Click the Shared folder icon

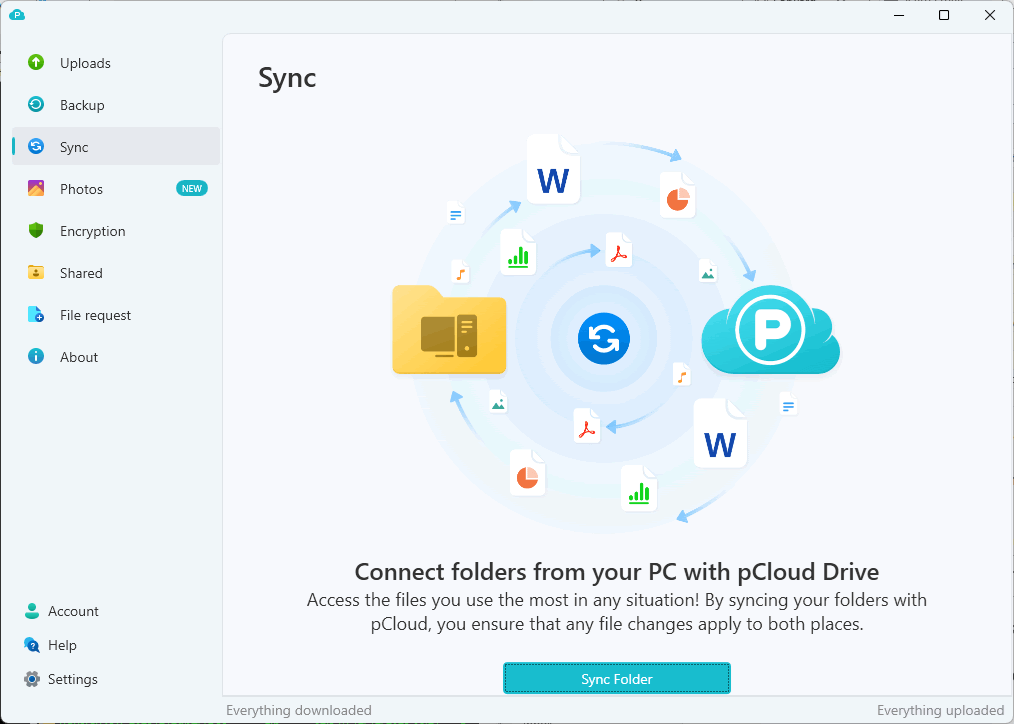coord(36,273)
